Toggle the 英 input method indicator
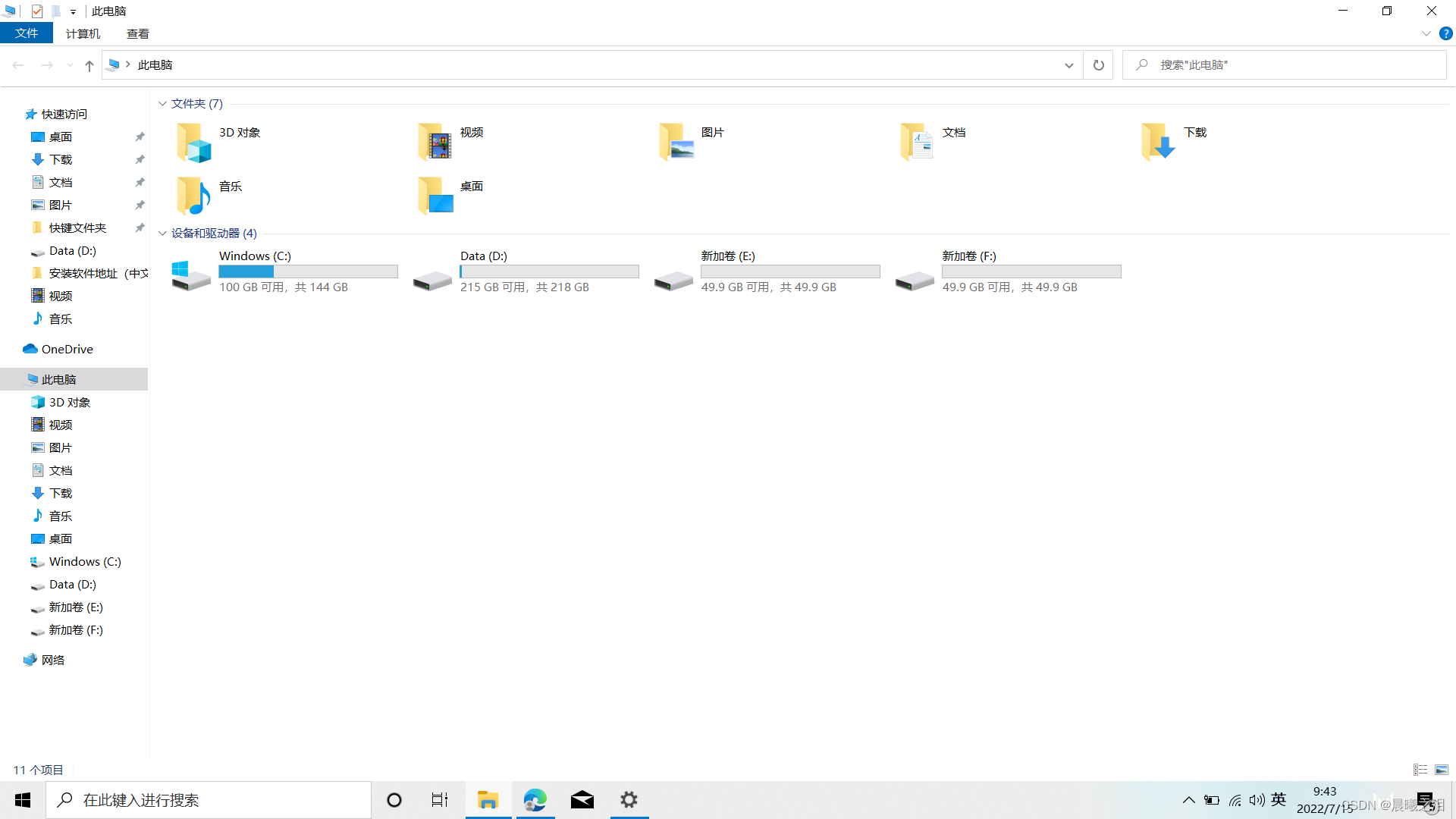The height and width of the screenshot is (819, 1456). click(x=1279, y=800)
